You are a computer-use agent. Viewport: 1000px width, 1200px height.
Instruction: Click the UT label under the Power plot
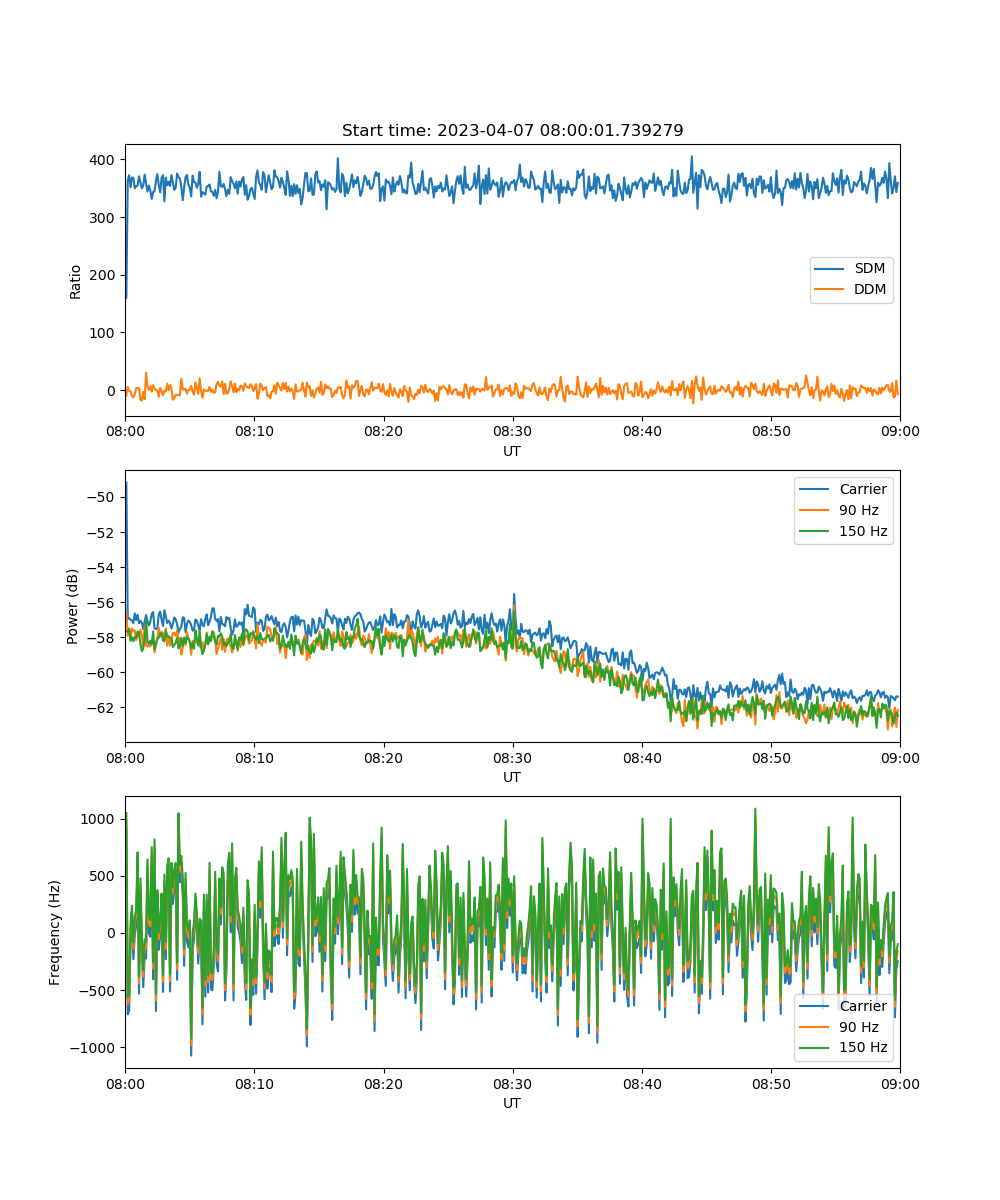coord(512,777)
